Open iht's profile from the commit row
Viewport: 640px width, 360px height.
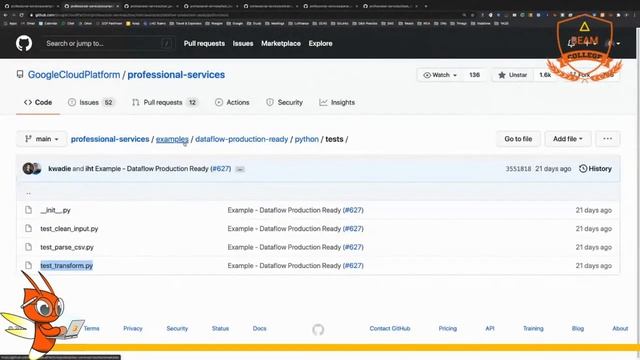pyautogui.click(x=89, y=169)
